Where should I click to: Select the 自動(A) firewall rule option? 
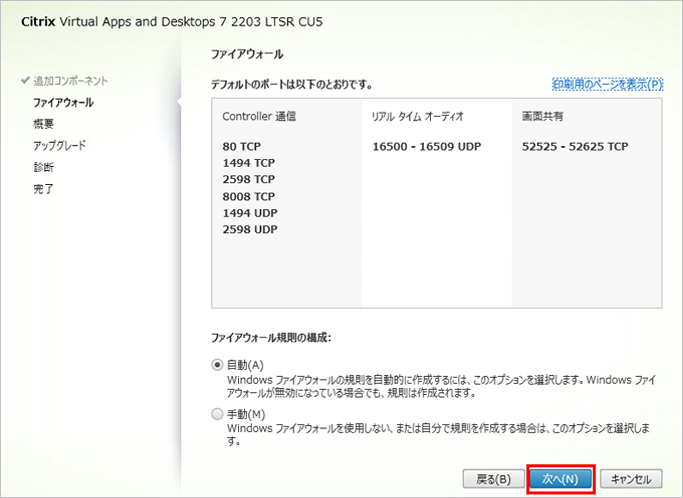(x=218, y=365)
